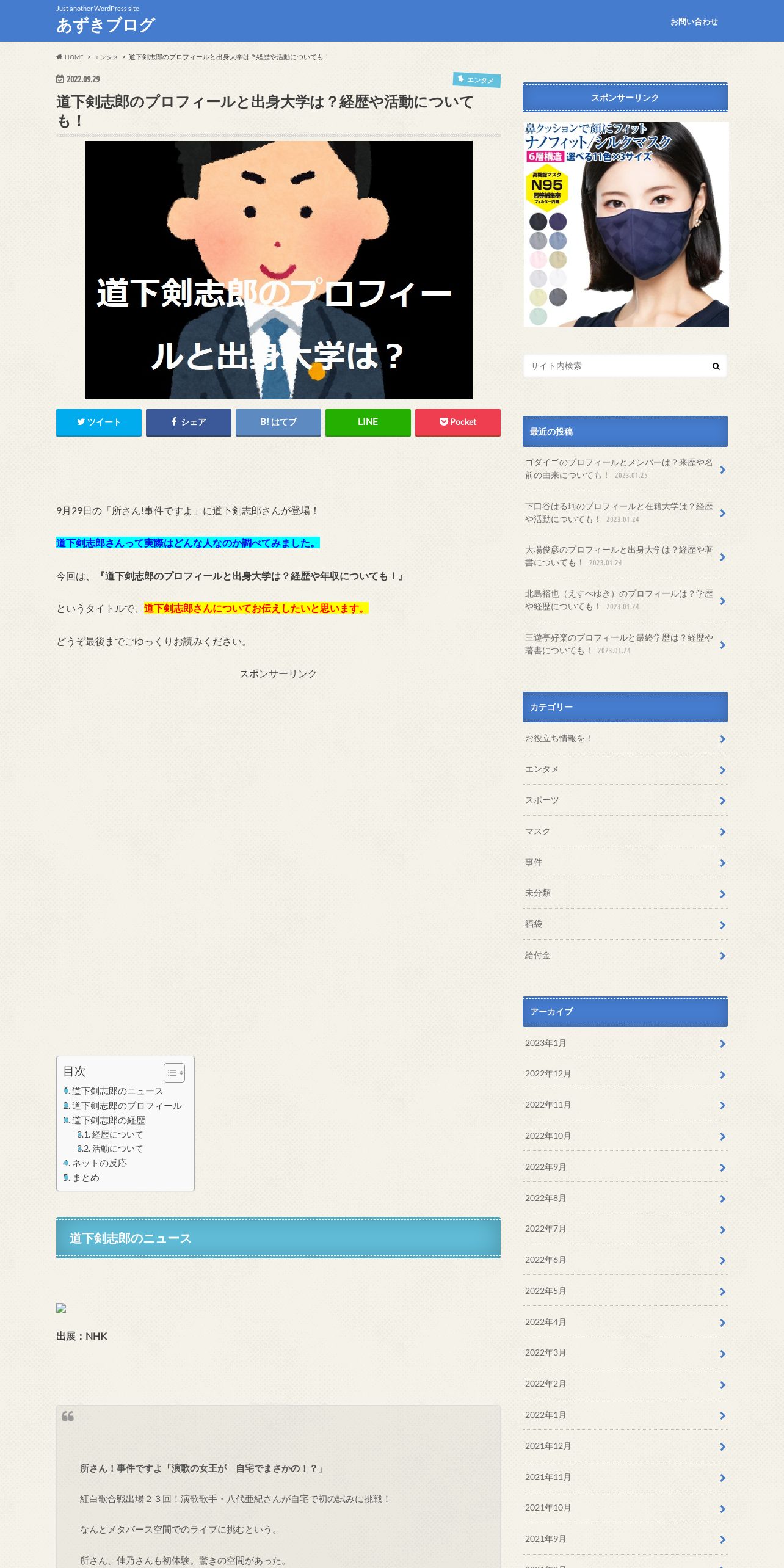The height and width of the screenshot is (1568, 784).
Task: Click the chevron beside the ゴダイゴ post
Action: tap(722, 470)
